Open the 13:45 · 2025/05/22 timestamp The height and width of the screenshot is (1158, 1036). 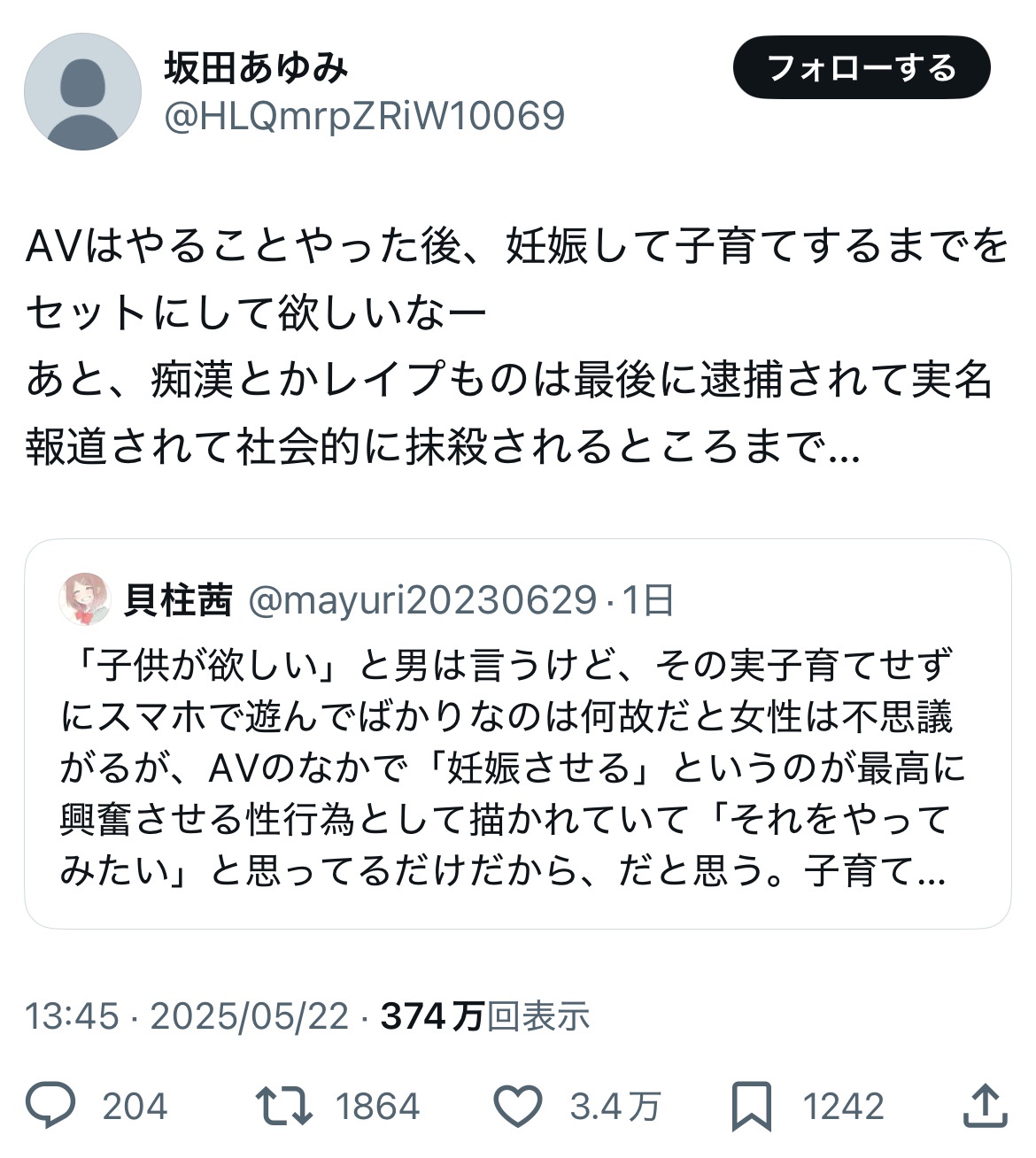point(187,1016)
